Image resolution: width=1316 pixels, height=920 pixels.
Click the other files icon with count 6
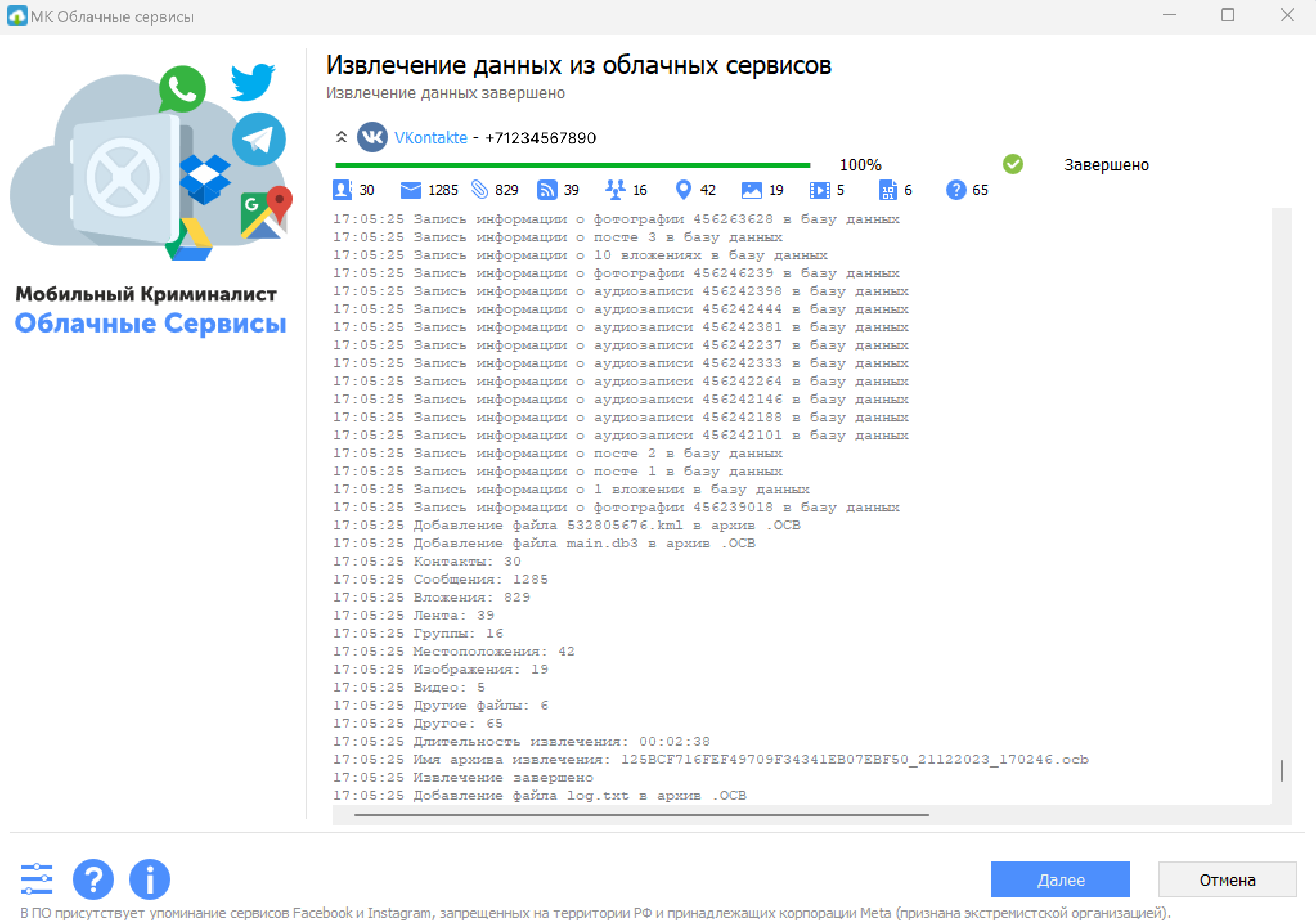pyautogui.click(x=888, y=190)
